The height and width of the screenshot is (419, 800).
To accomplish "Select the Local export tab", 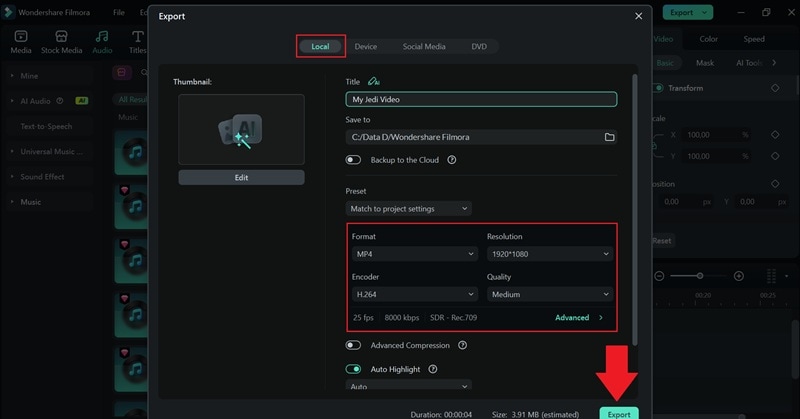I will point(320,46).
